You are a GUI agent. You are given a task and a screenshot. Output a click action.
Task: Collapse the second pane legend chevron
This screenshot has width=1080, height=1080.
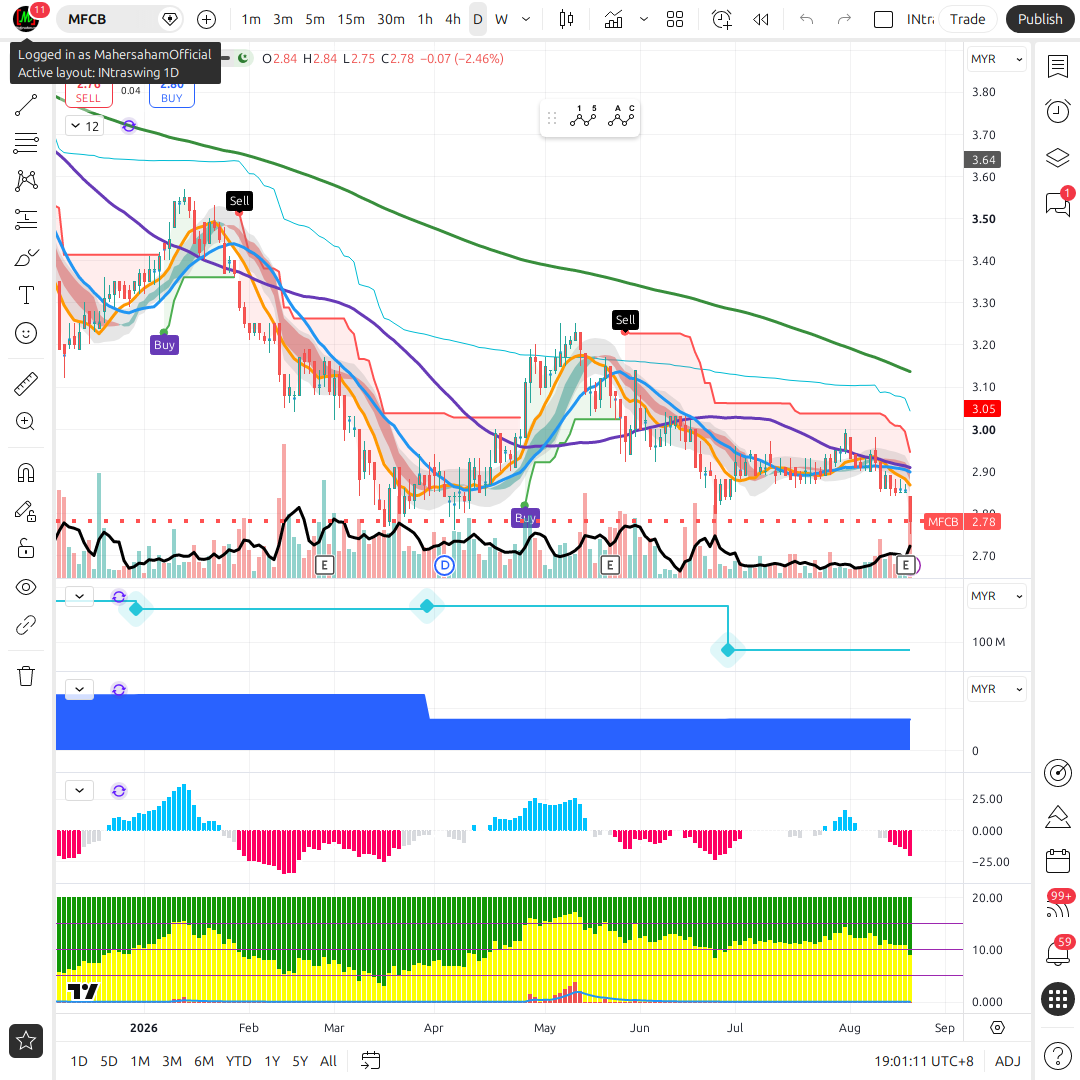click(79, 596)
